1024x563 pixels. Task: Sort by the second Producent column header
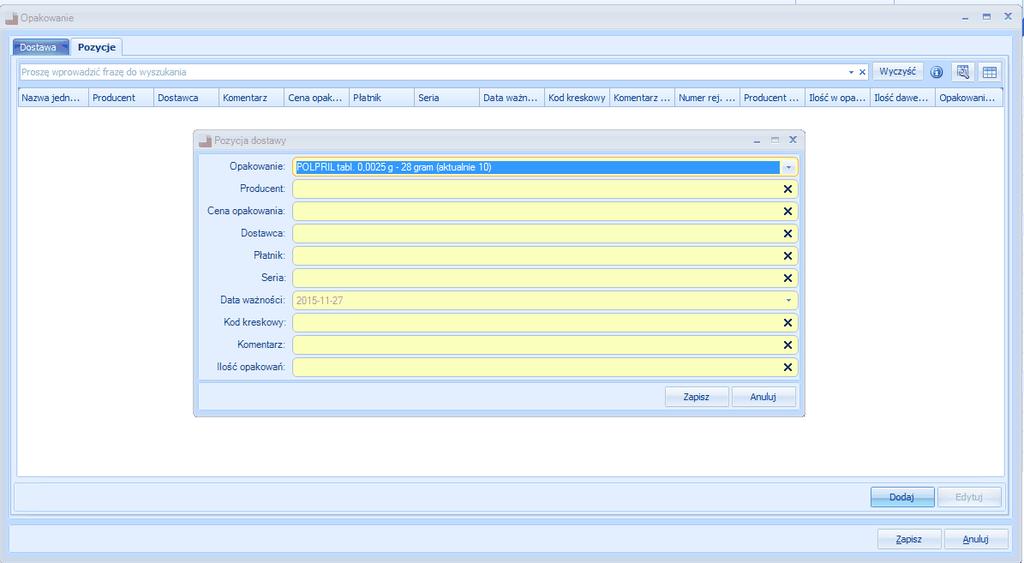(x=773, y=97)
